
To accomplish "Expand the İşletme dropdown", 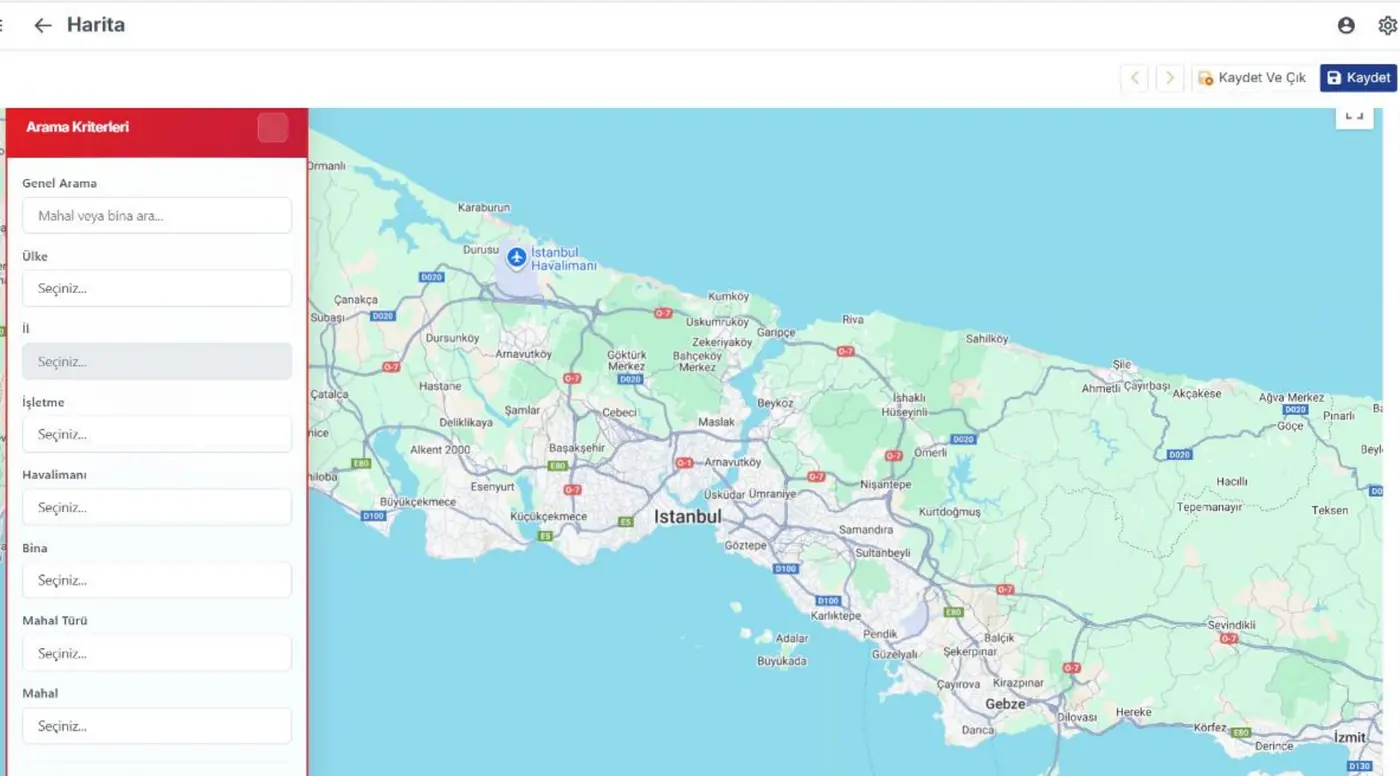I will click(157, 434).
